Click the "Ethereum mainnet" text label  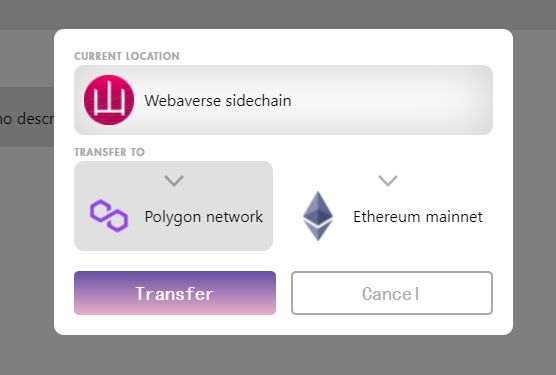pos(418,217)
